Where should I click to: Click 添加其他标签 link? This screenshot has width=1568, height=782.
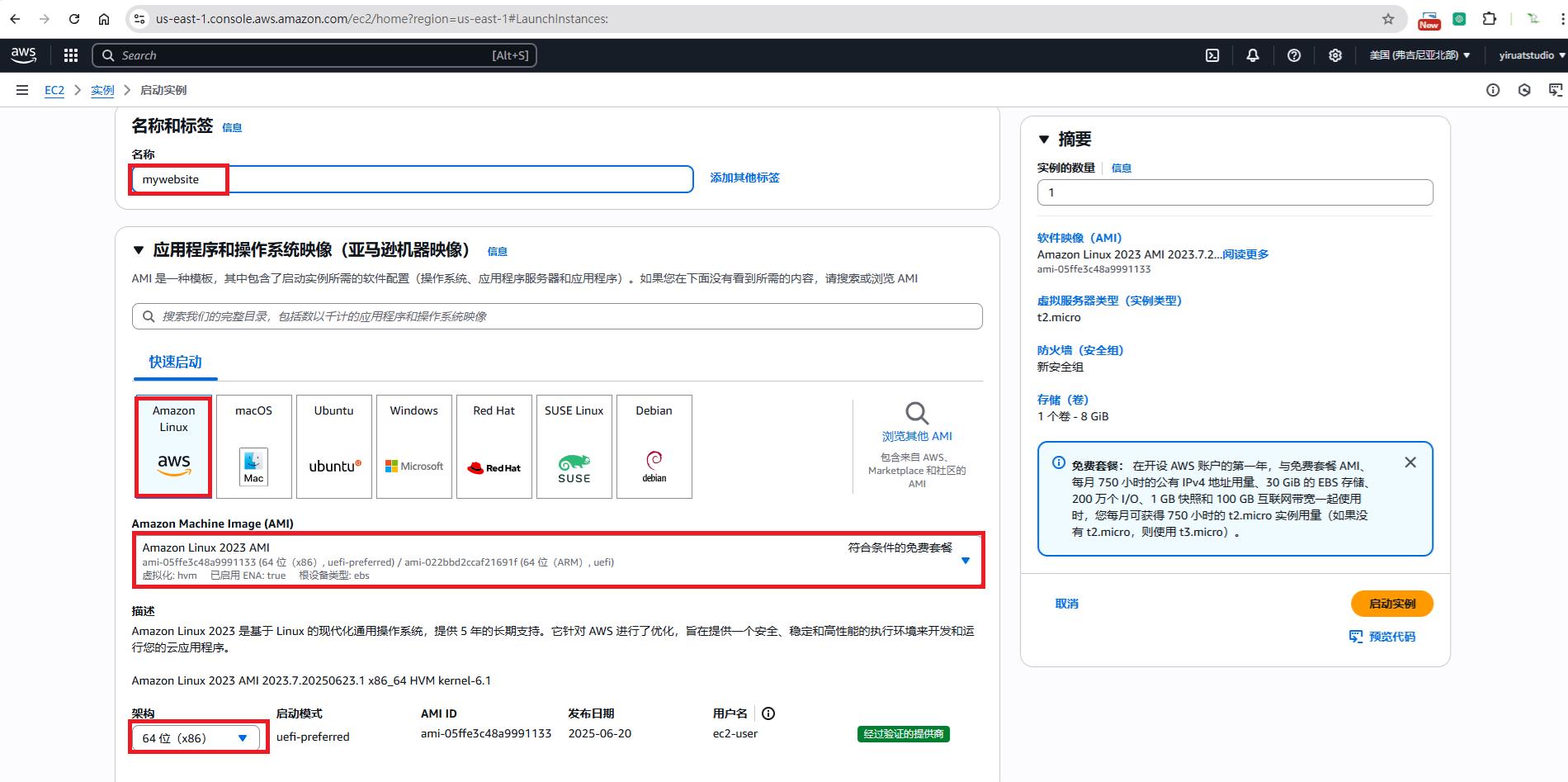pyautogui.click(x=744, y=178)
